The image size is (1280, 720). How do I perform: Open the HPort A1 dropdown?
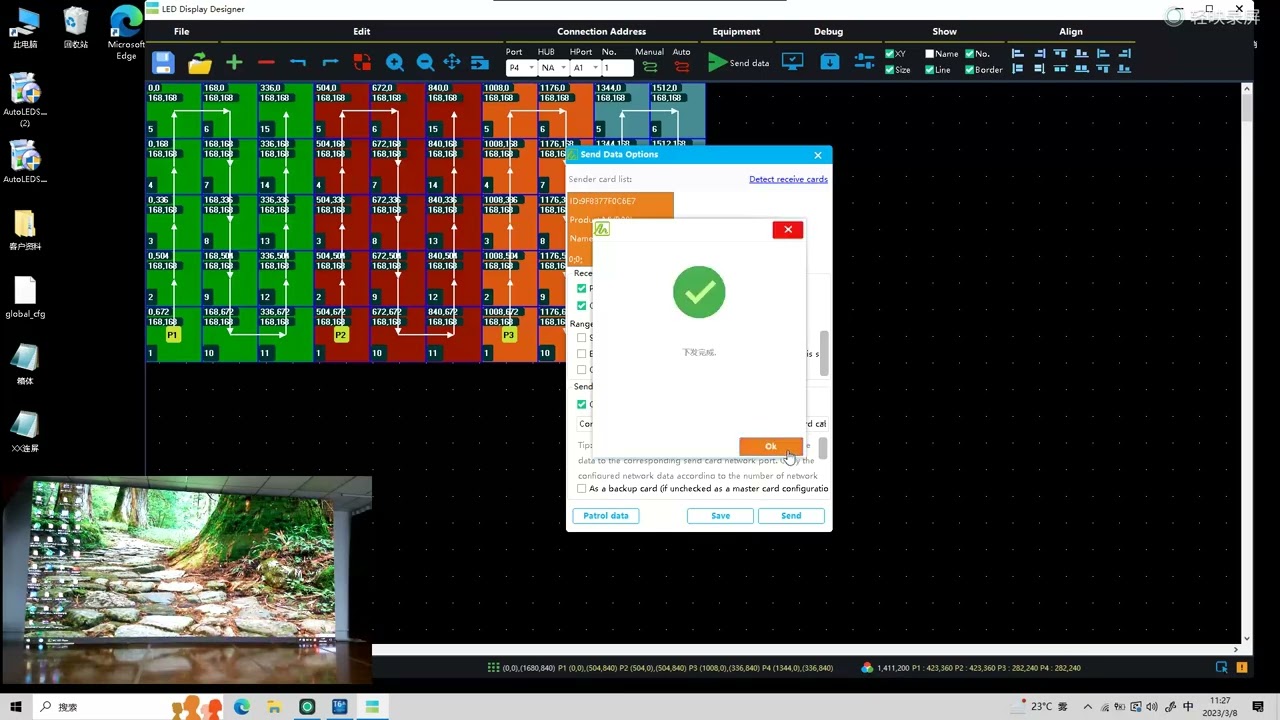[x=585, y=68]
